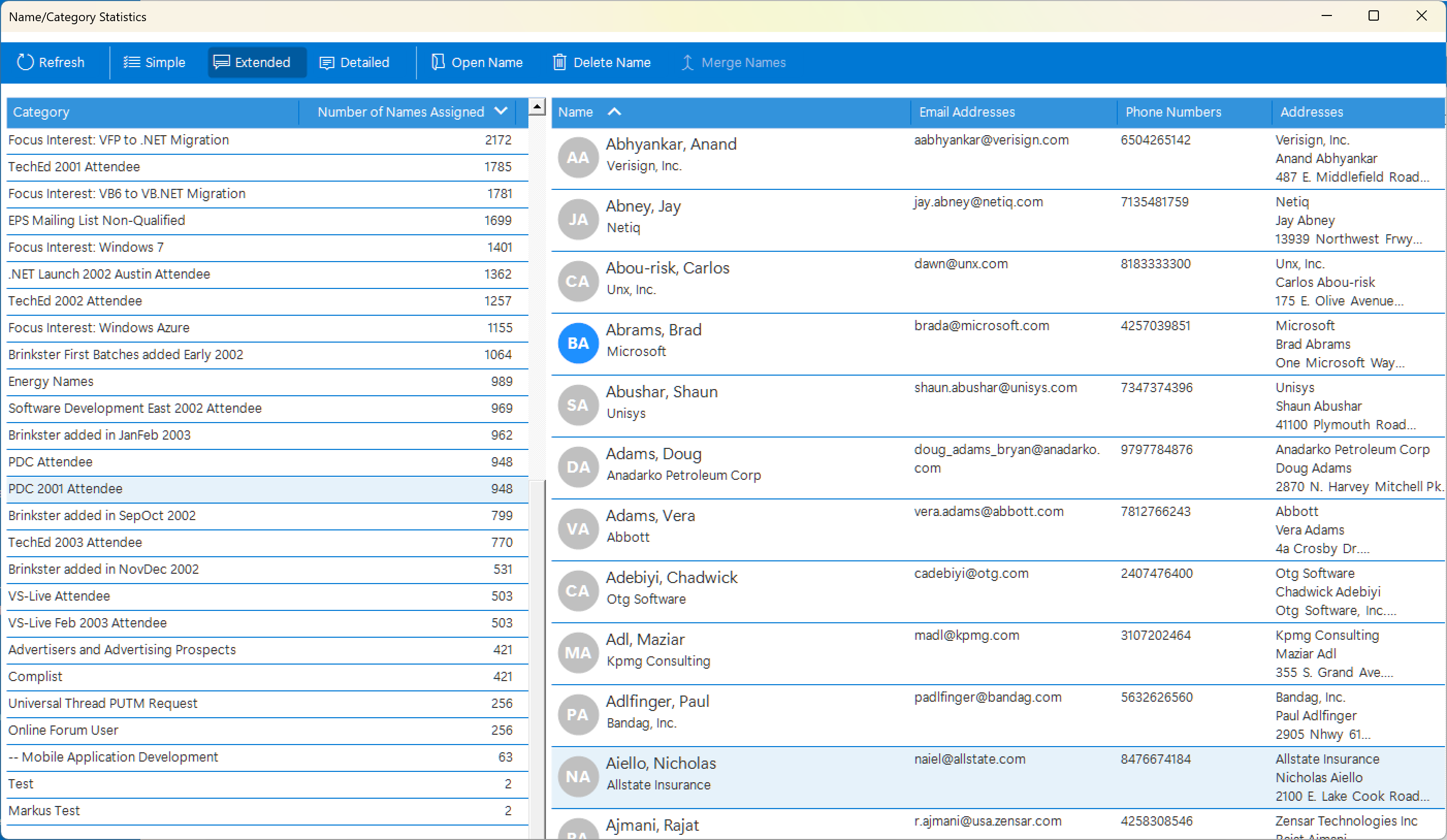Click the MA avatar for Maziar Adl
The height and width of the screenshot is (840, 1447).
577,653
